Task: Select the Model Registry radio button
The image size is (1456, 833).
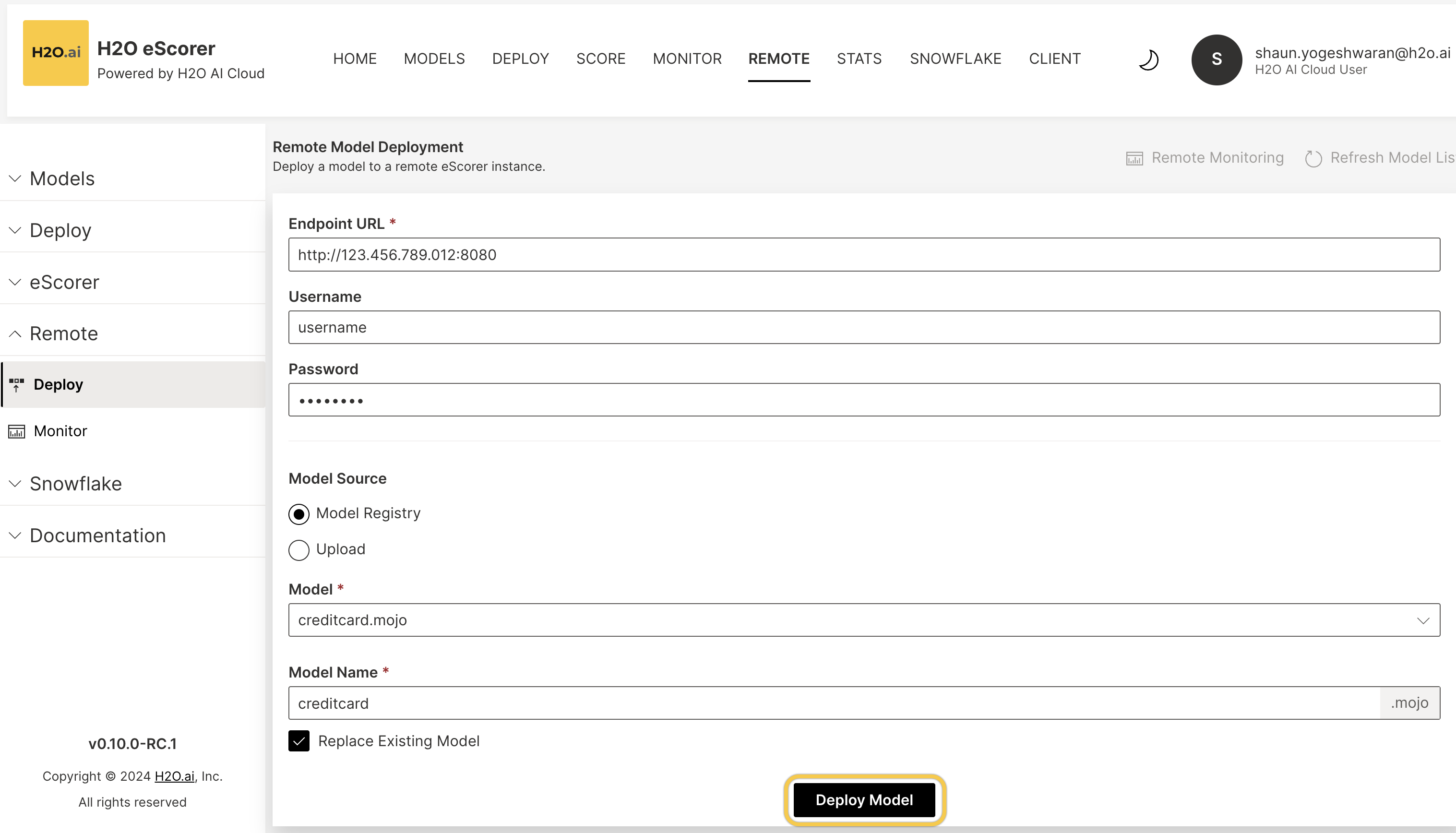Action: tap(298, 514)
